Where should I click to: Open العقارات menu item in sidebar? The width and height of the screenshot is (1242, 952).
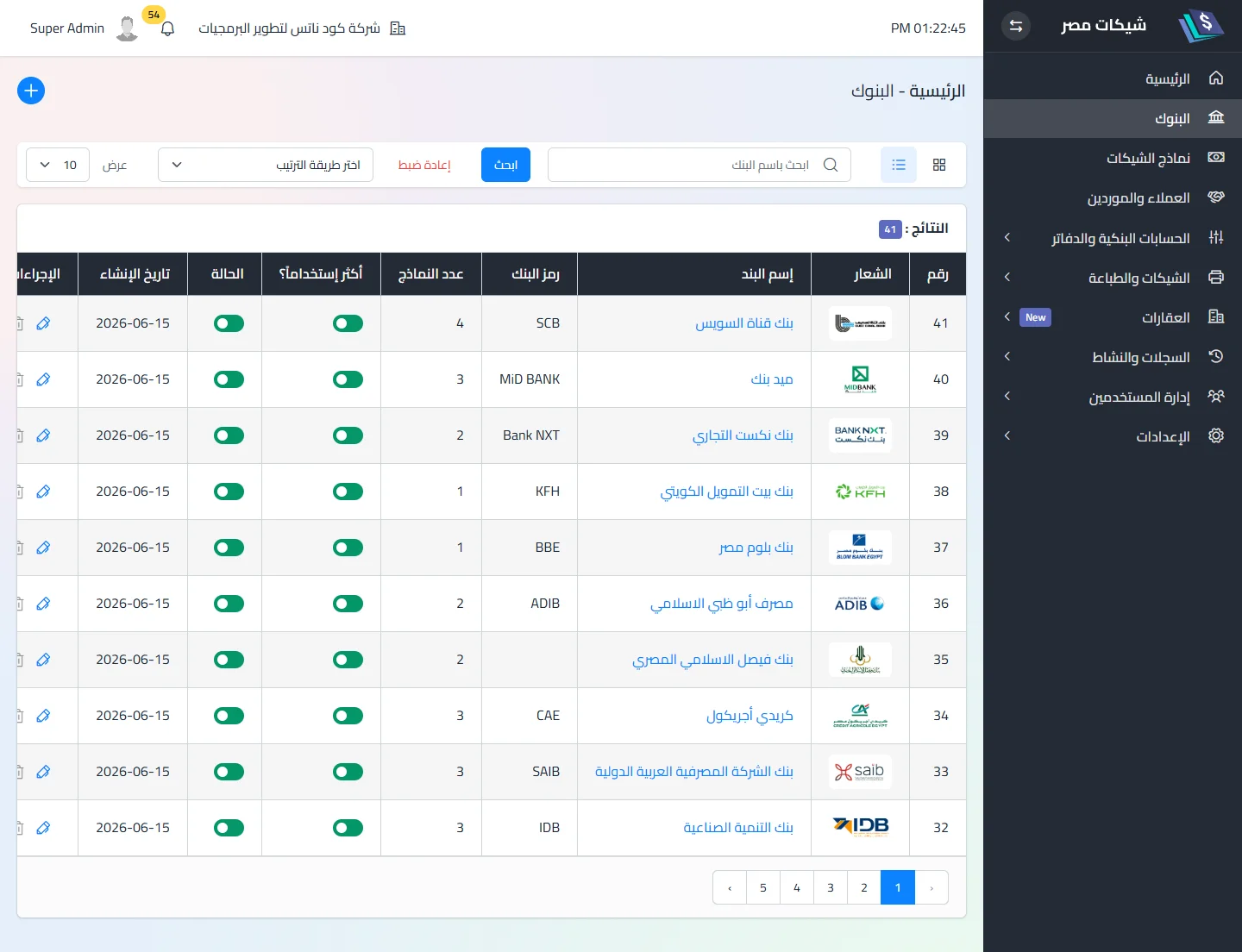coord(1113,317)
